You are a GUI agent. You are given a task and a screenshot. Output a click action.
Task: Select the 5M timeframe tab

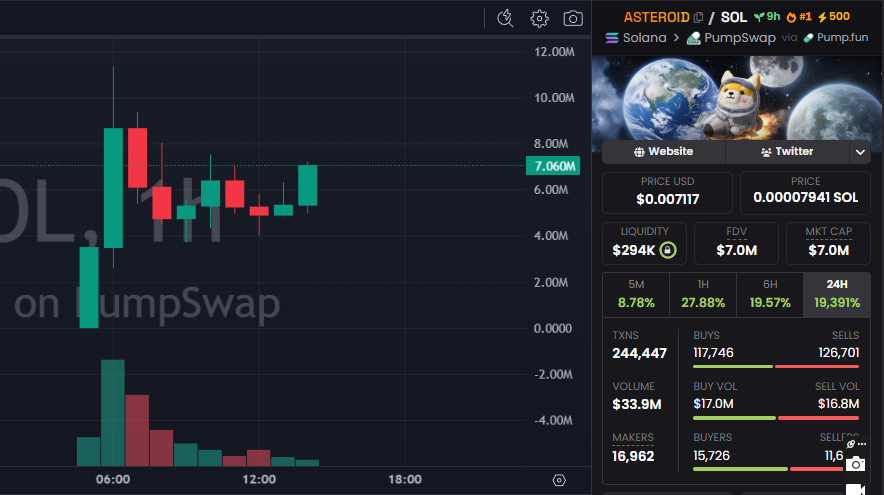(x=636, y=295)
